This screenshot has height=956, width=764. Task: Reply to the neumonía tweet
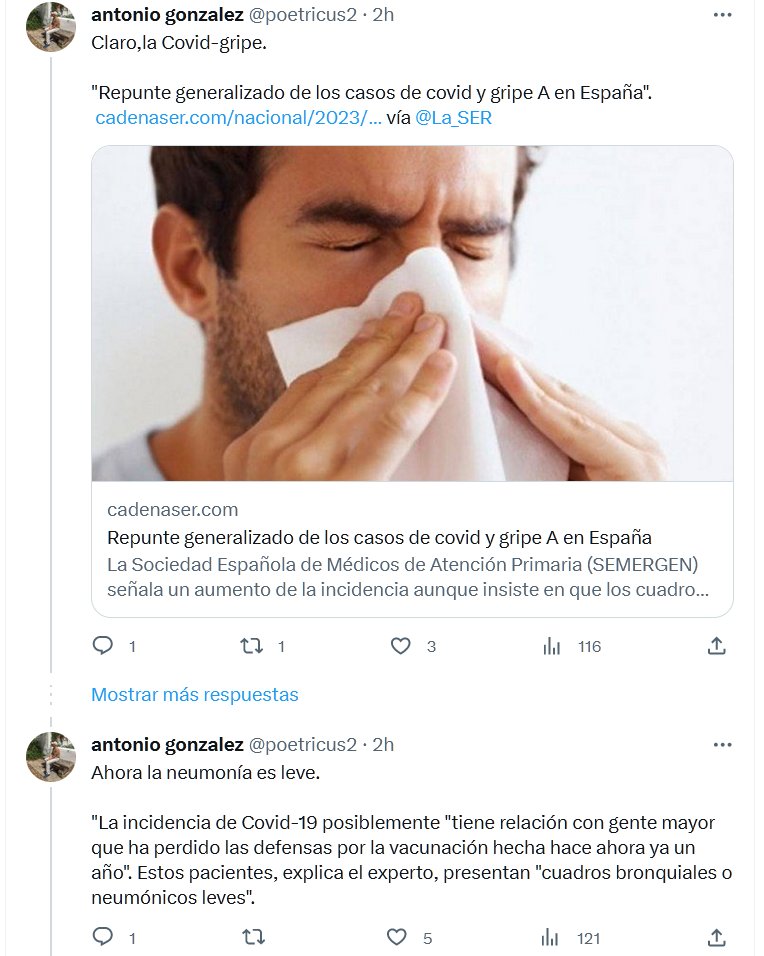(x=103, y=937)
